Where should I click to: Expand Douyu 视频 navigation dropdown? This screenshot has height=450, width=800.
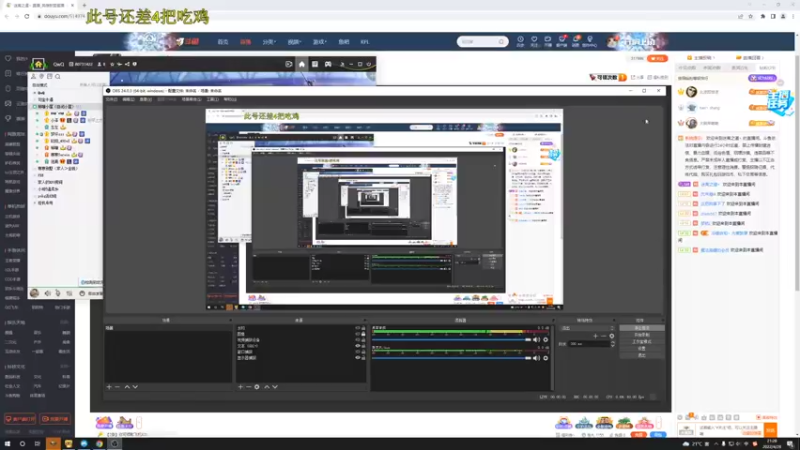(x=294, y=42)
